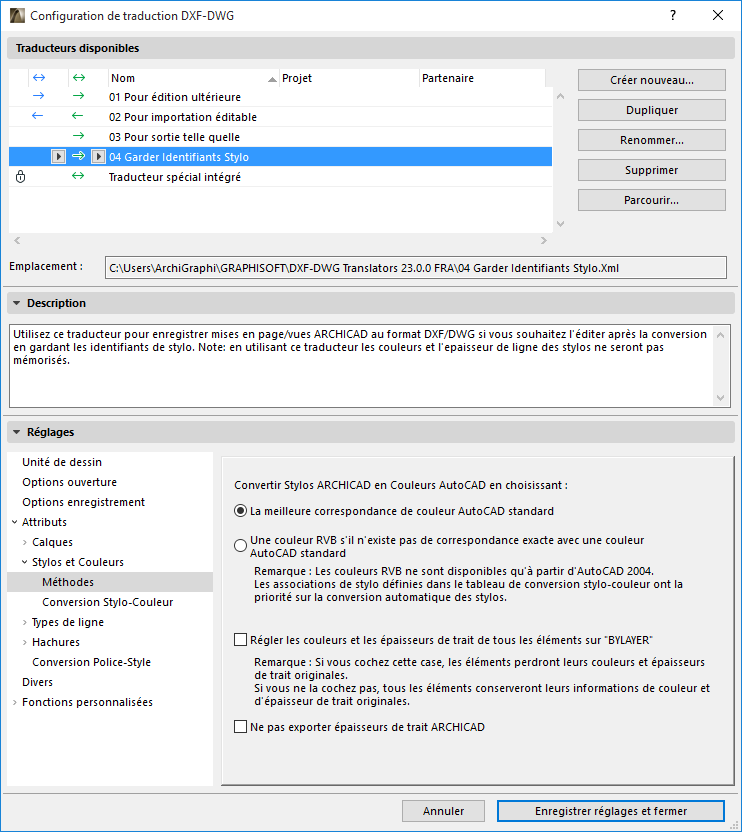Click the Partenaire column header
742x832 pixels.
(482, 78)
